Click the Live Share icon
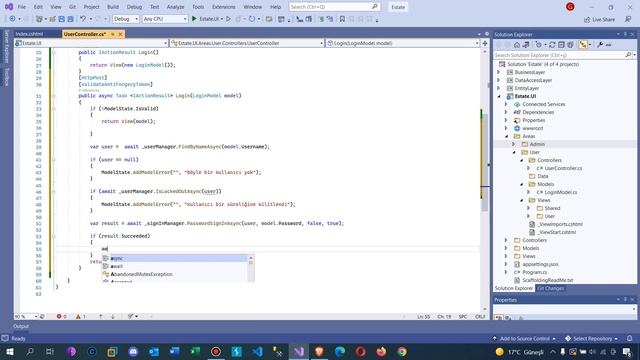The height and width of the screenshot is (360, 640). tap(587, 20)
